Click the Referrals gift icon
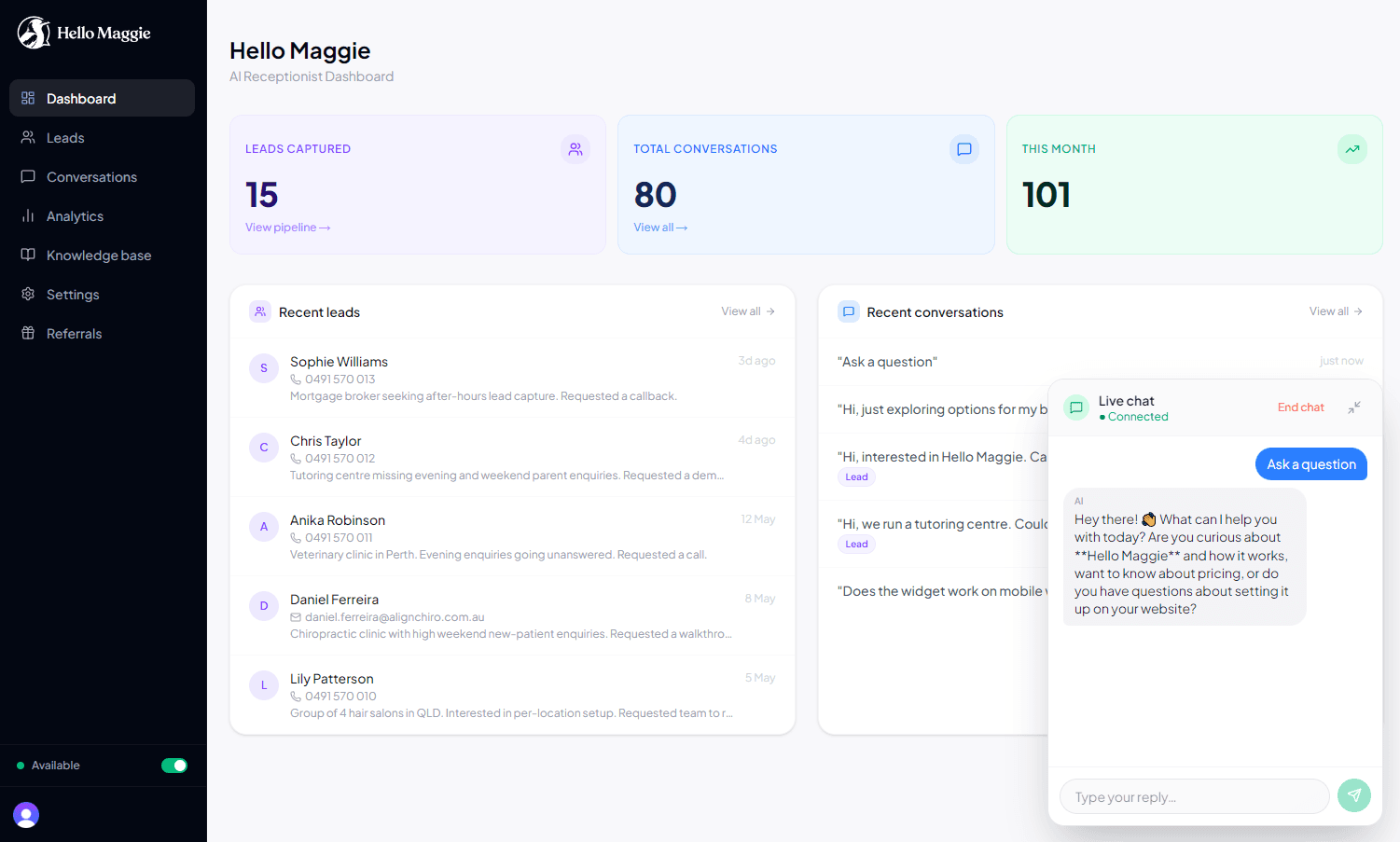The height and width of the screenshot is (842, 1400). click(x=28, y=333)
